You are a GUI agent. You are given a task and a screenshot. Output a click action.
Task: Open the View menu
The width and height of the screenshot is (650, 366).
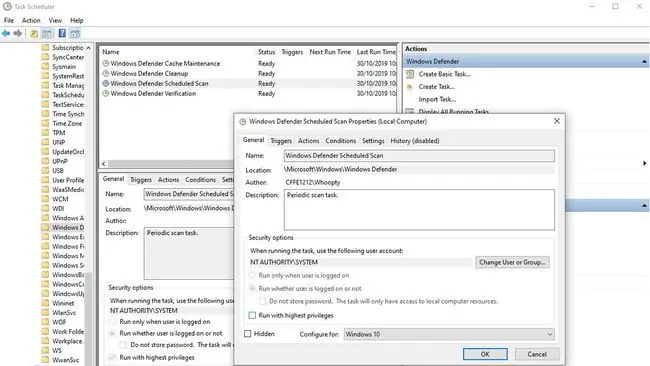coord(55,20)
